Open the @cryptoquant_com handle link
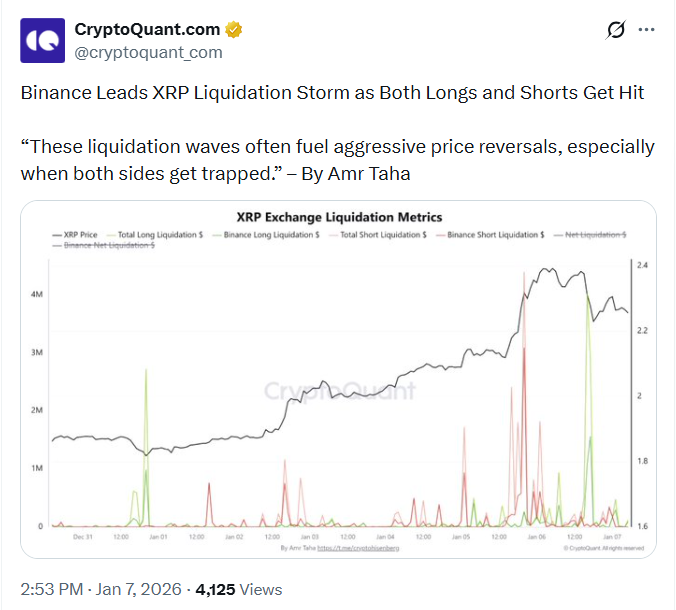Image resolution: width=676 pixels, height=610 pixels. 148,52
